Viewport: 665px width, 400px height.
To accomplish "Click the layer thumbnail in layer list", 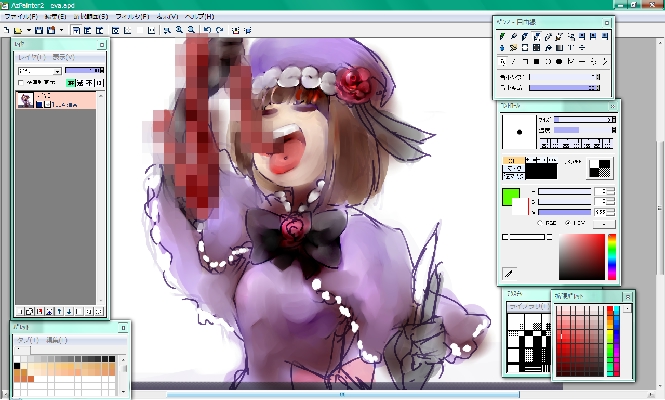I will pos(25,101).
